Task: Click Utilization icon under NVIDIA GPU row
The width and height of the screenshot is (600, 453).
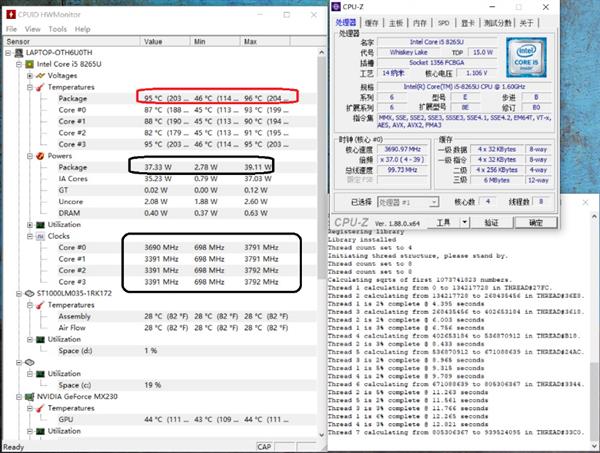Action: click(x=40, y=431)
